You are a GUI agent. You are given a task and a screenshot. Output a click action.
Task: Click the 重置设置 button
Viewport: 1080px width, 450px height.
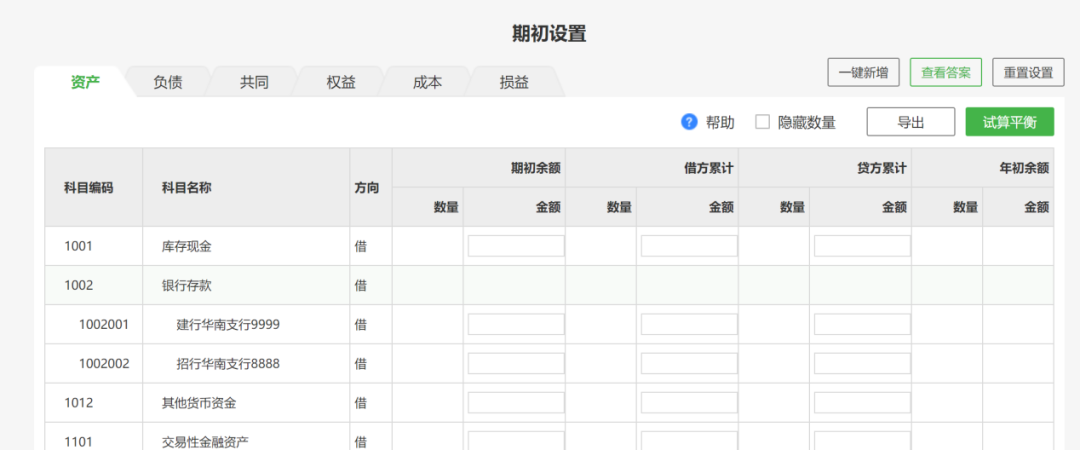1028,72
